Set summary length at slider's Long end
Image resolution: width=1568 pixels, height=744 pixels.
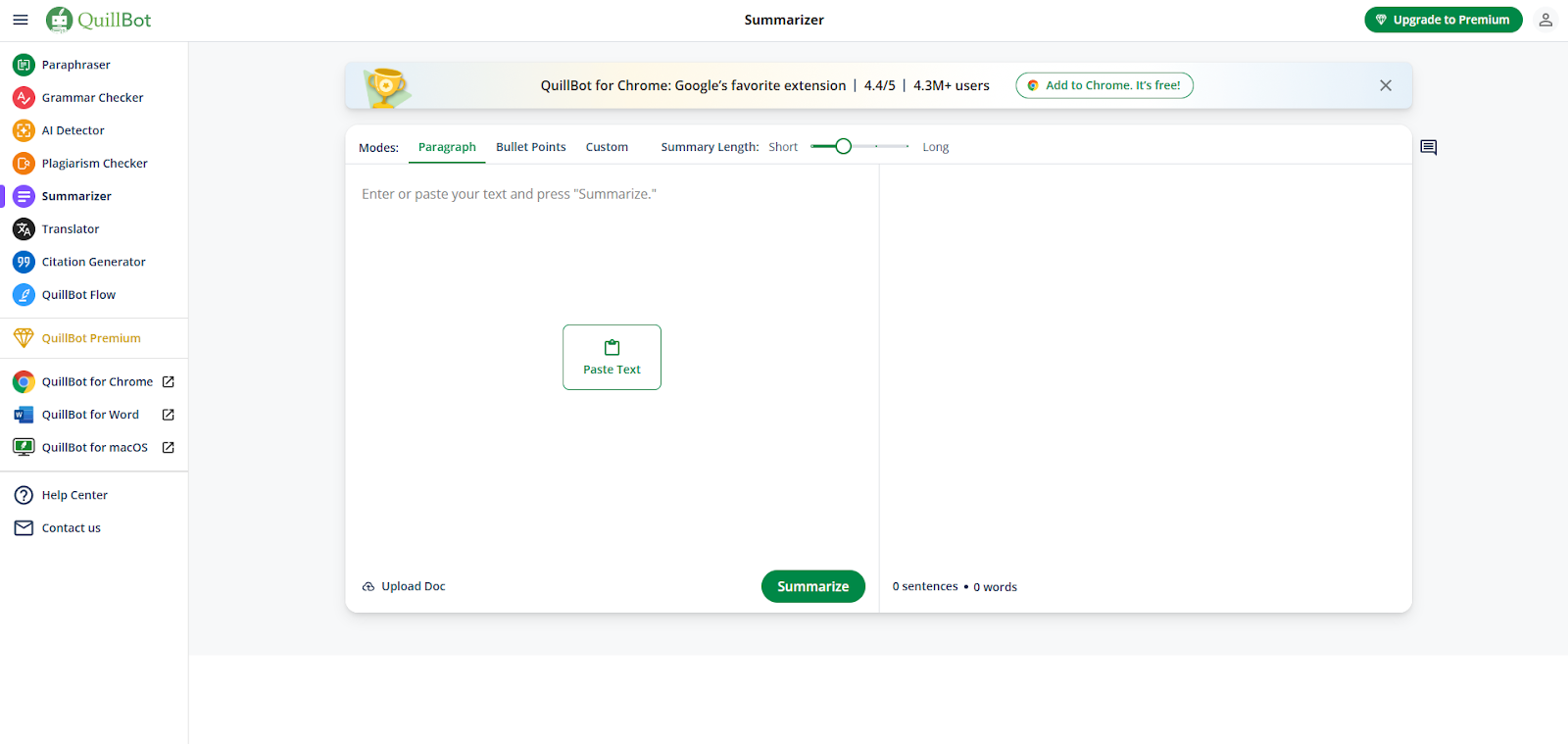907,146
